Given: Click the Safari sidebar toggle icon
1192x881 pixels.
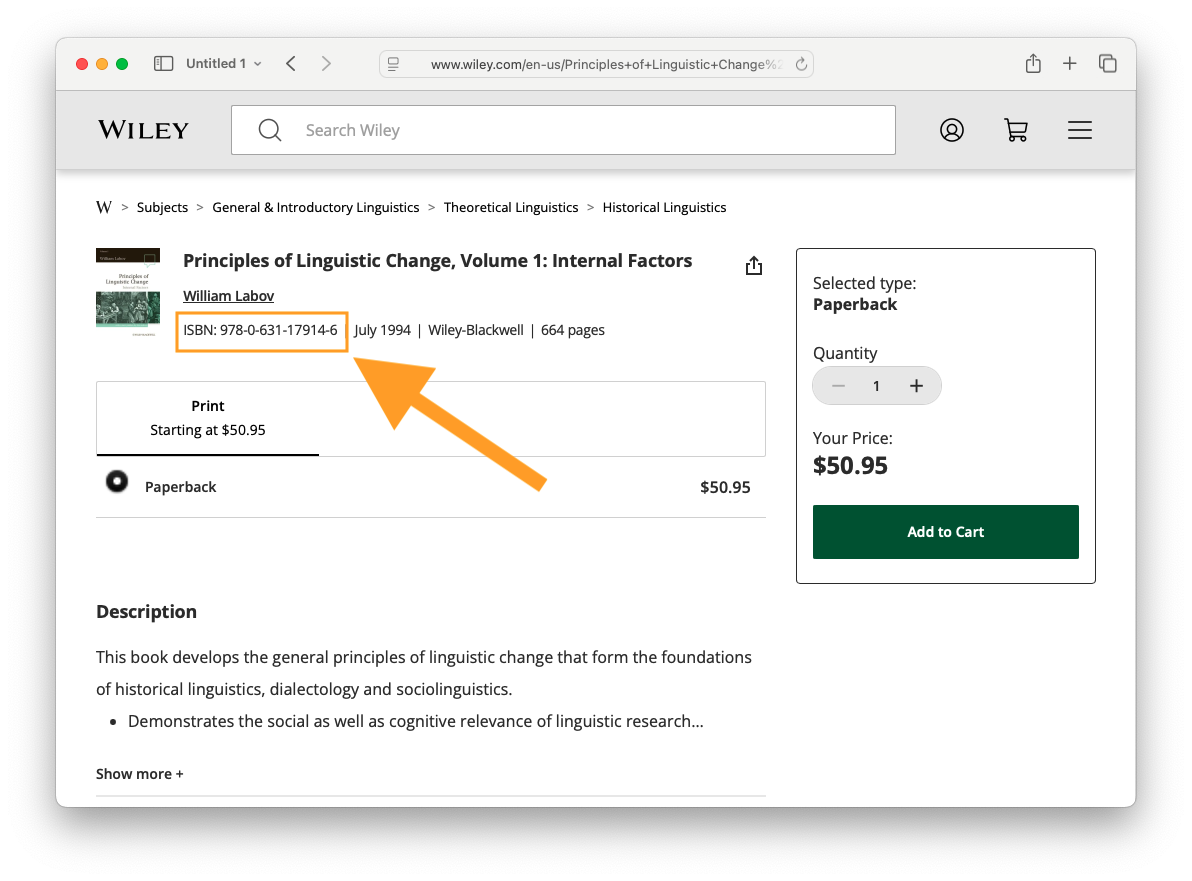Looking at the screenshot, I should [x=164, y=64].
